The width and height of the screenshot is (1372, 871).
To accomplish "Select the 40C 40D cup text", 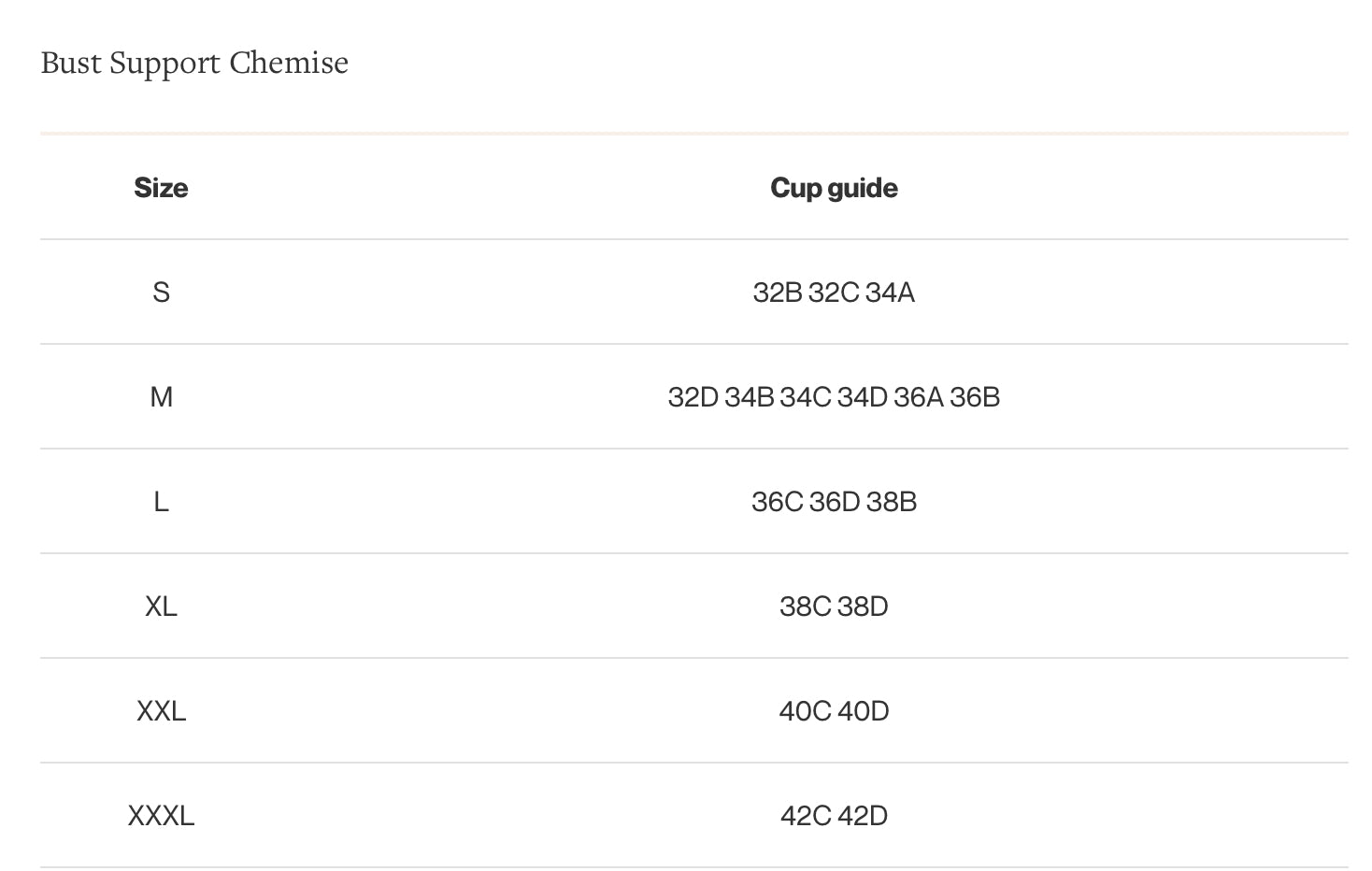I will coord(834,711).
